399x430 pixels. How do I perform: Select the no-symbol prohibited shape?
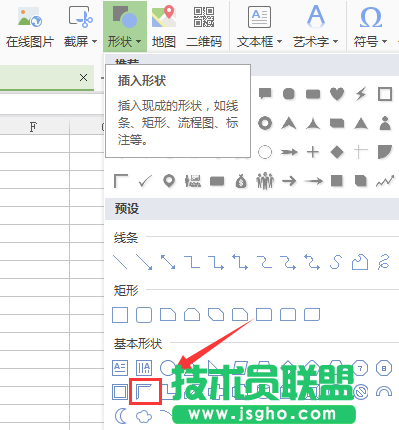[x=361, y=392]
